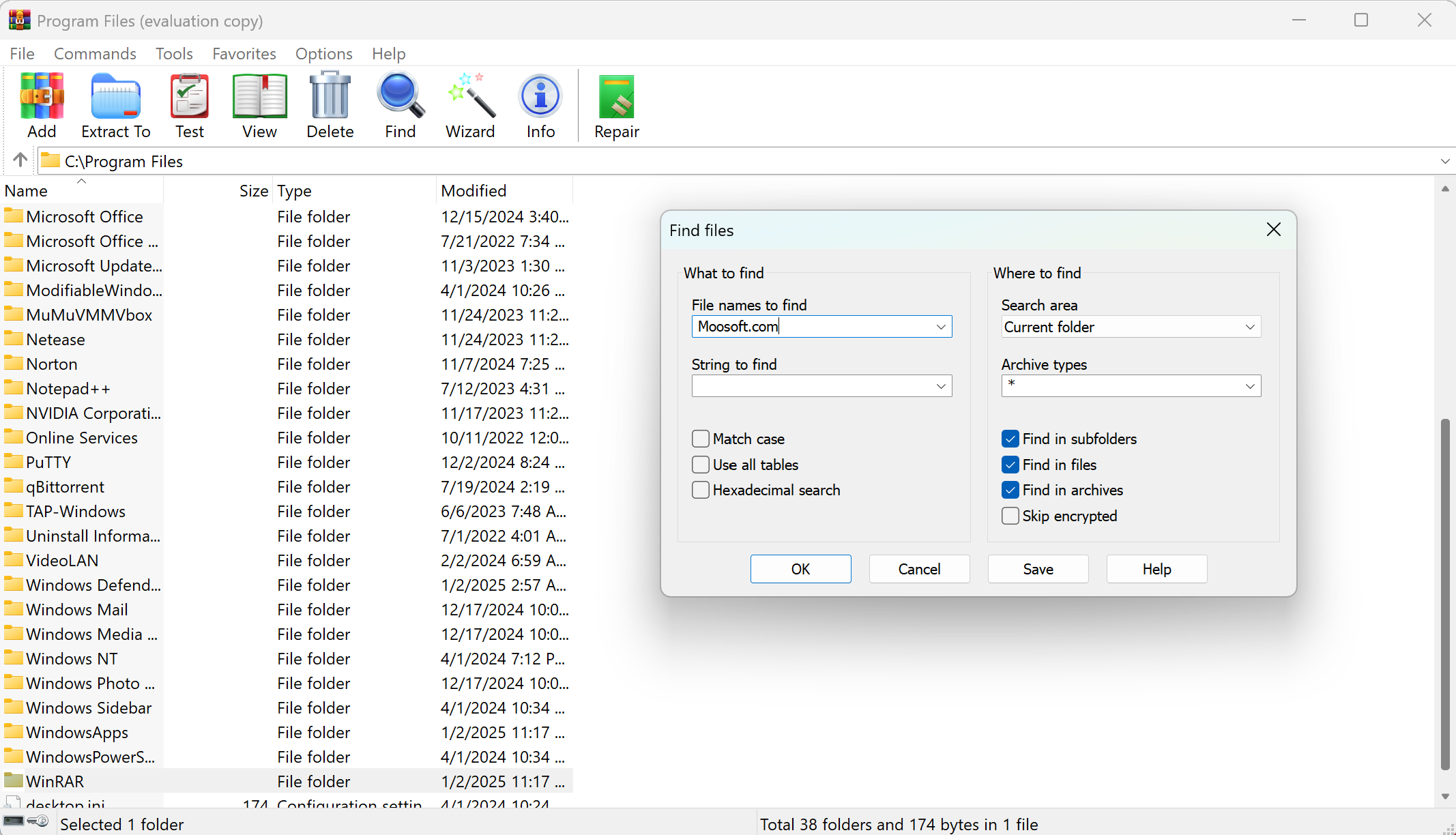Click the vertical scrollbar thumb
Screen dimensions: 1456x835
point(1445,594)
